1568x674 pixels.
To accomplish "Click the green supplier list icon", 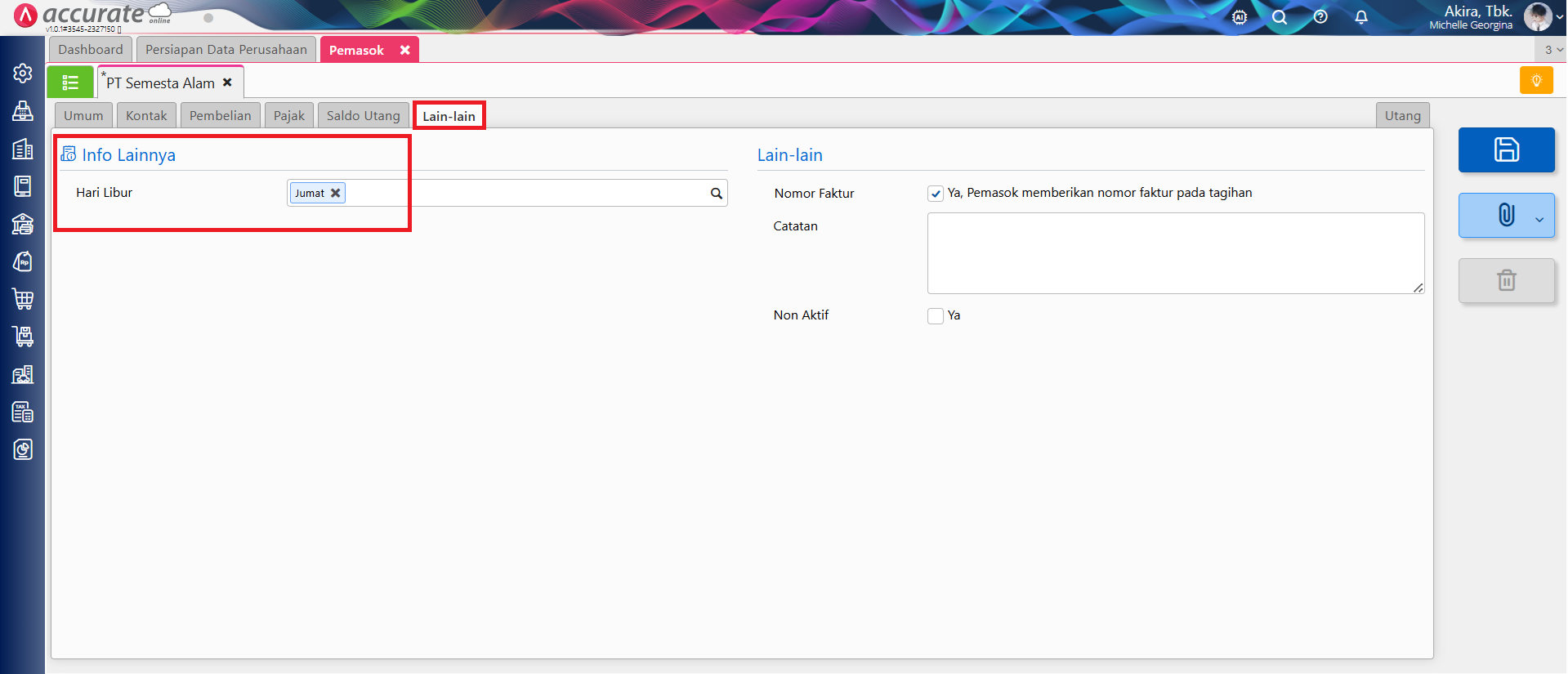I will pyautogui.click(x=70, y=83).
